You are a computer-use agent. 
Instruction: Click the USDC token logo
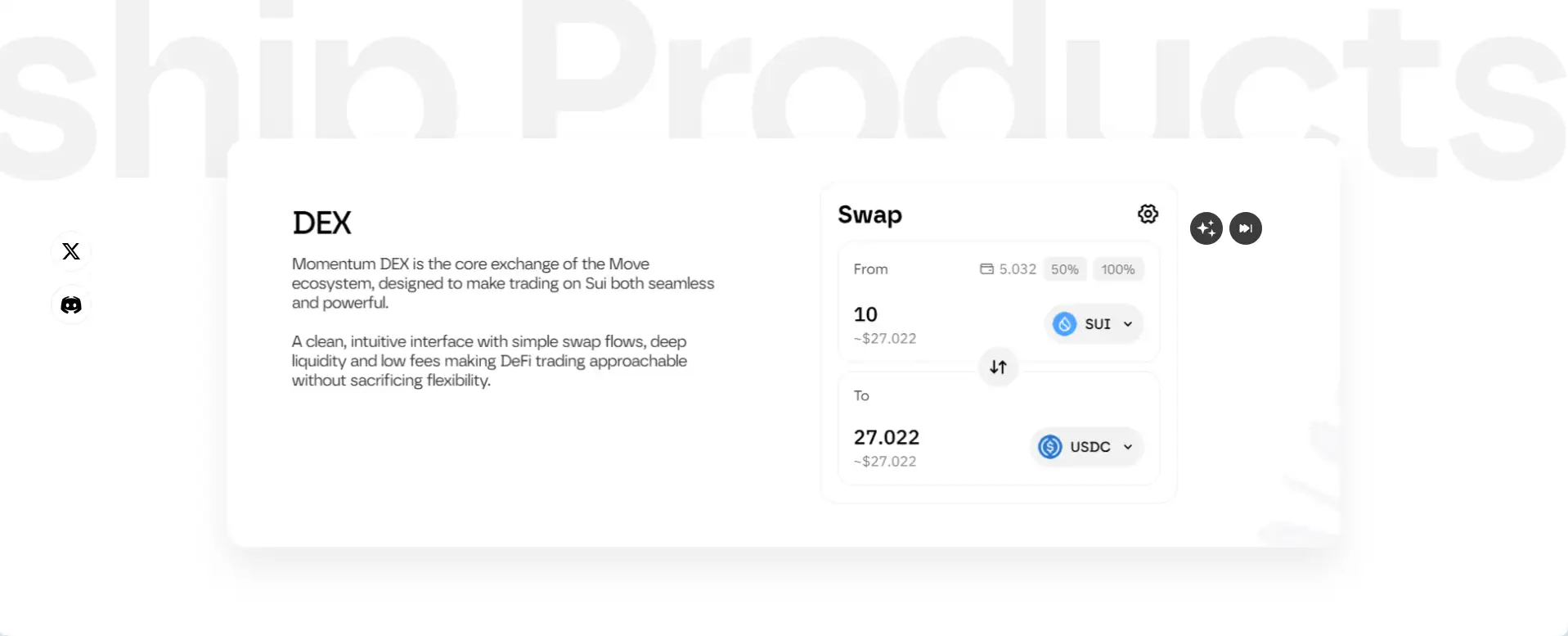click(x=1050, y=447)
